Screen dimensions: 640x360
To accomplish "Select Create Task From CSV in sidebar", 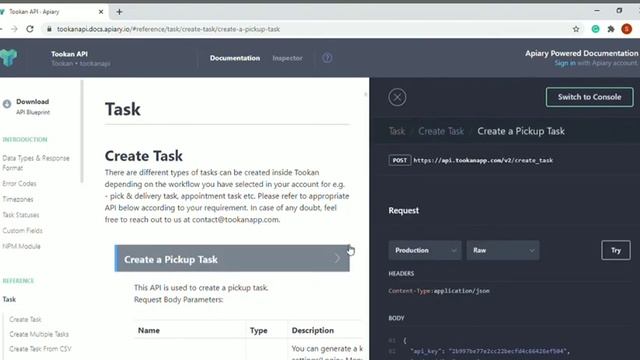I will pyautogui.click(x=40, y=349).
